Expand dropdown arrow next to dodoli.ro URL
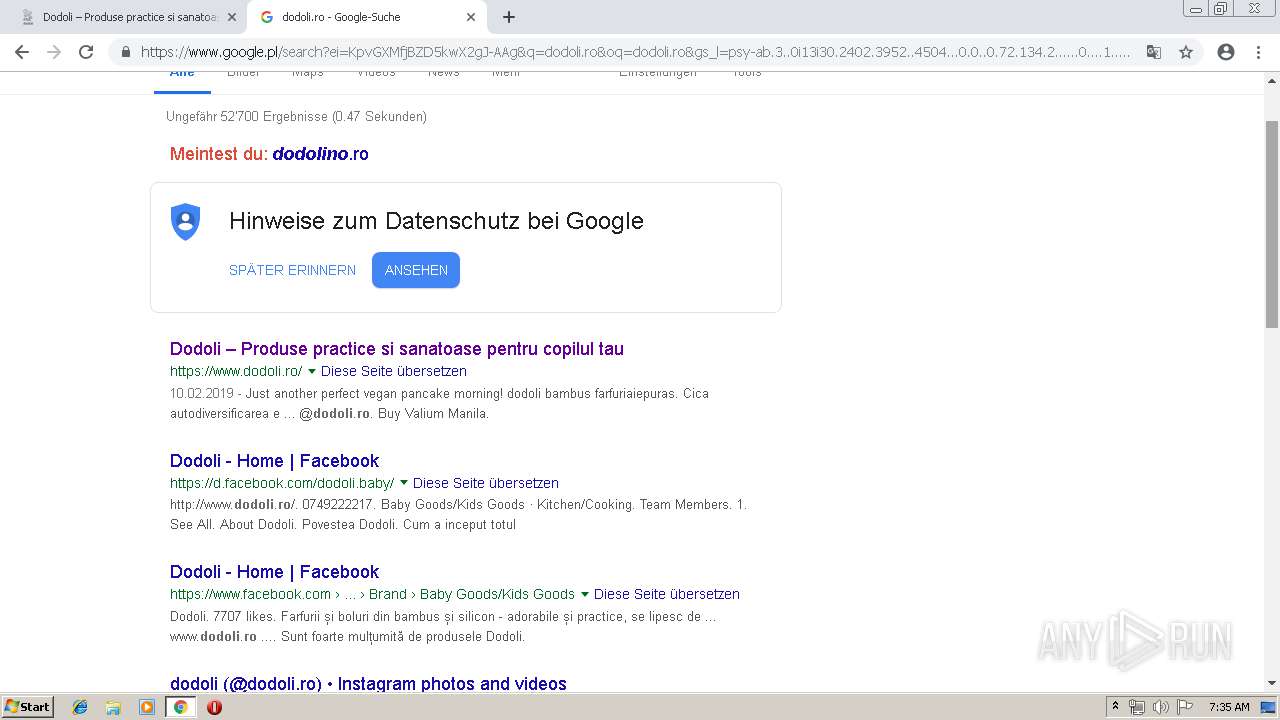The width and height of the screenshot is (1280, 720). pos(311,371)
